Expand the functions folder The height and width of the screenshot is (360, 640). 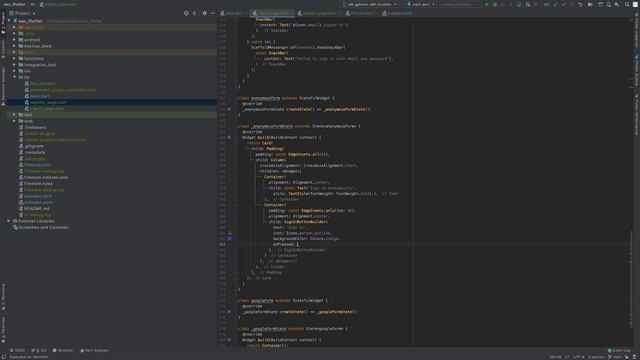point(14,58)
